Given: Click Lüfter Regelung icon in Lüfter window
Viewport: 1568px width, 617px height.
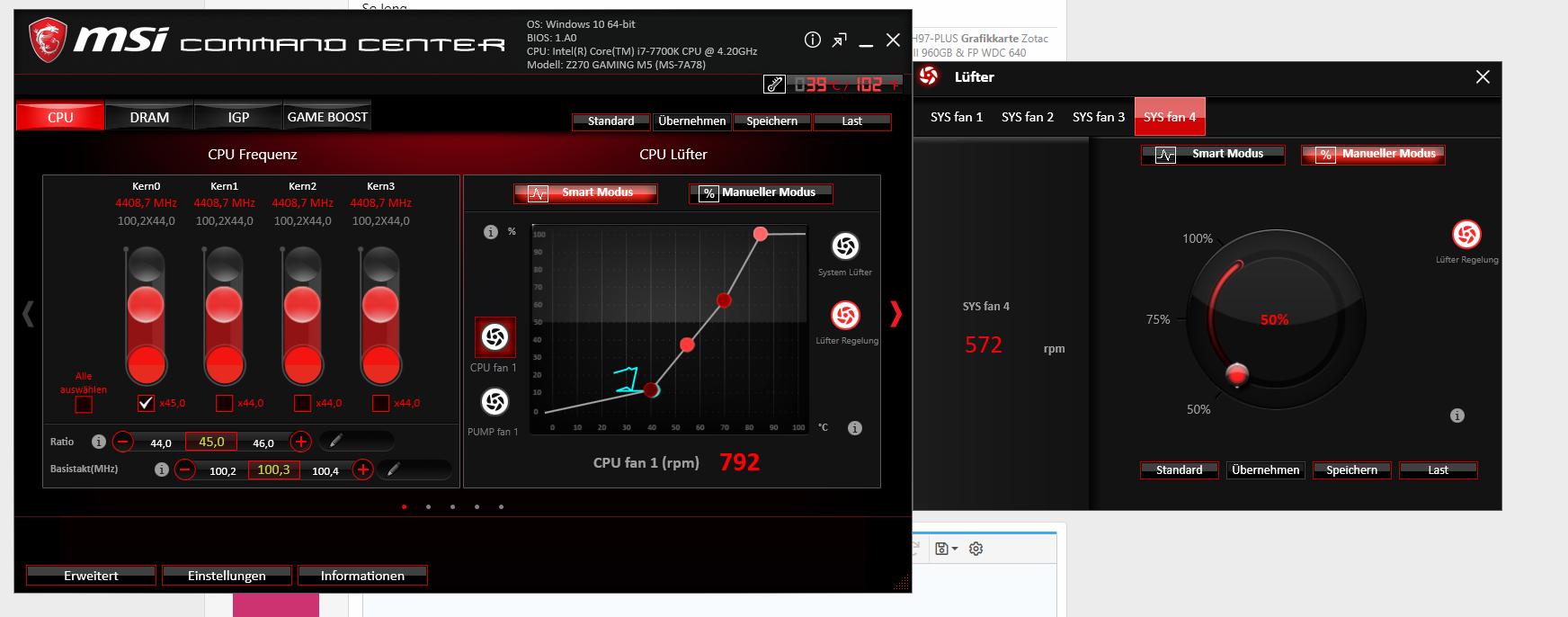Looking at the screenshot, I should pyautogui.click(x=1466, y=235).
